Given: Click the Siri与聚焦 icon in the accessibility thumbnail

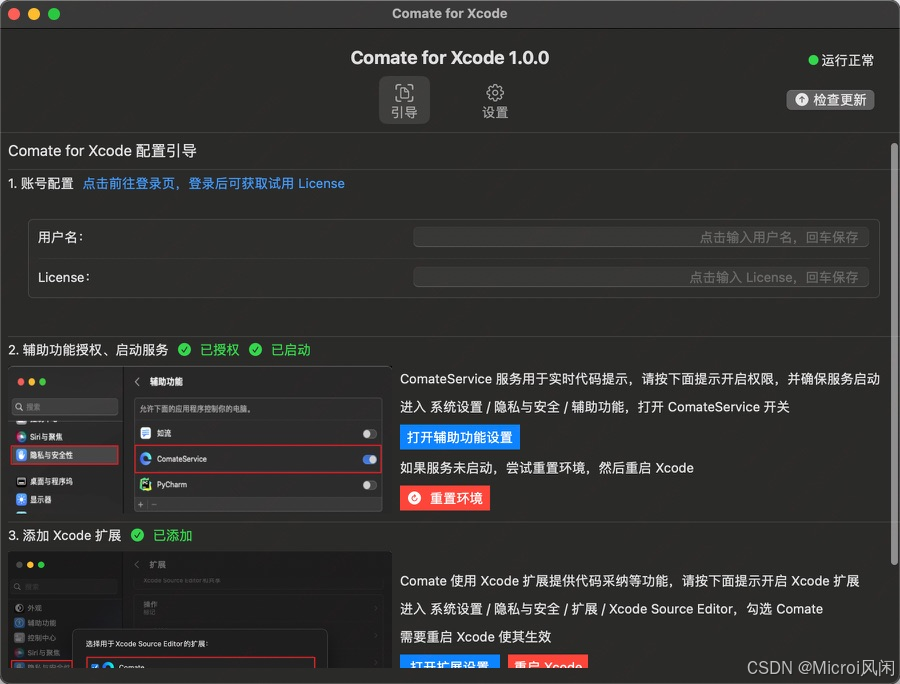Looking at the screenshot, I should click(x=21, y=437).
